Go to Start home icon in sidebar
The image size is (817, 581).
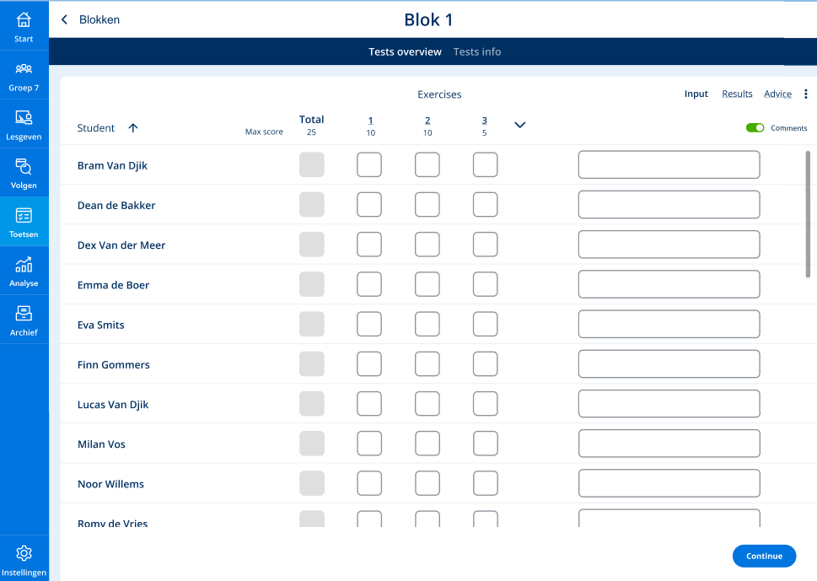tap(23, 20)
